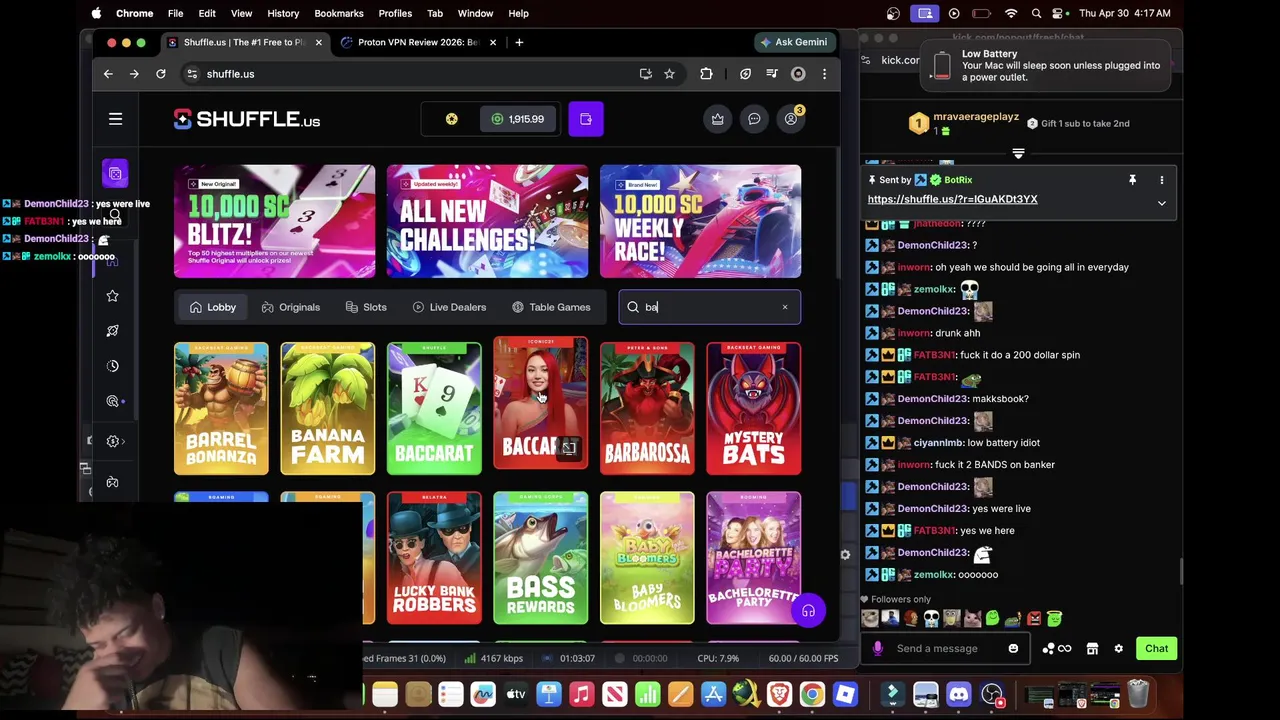1280x720 pixels.
Task: Open a new Chrome tab
Action: [519, 42]
